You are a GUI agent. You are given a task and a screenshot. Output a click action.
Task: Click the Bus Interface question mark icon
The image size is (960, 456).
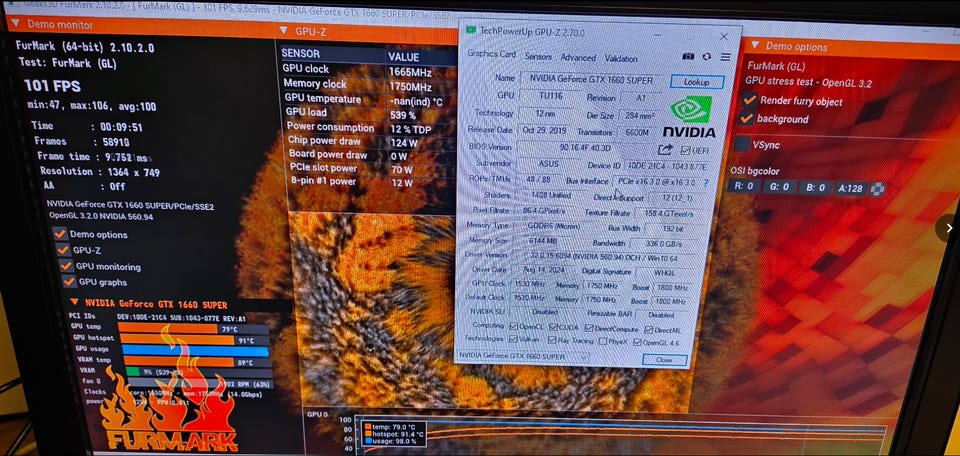[705, 182]
